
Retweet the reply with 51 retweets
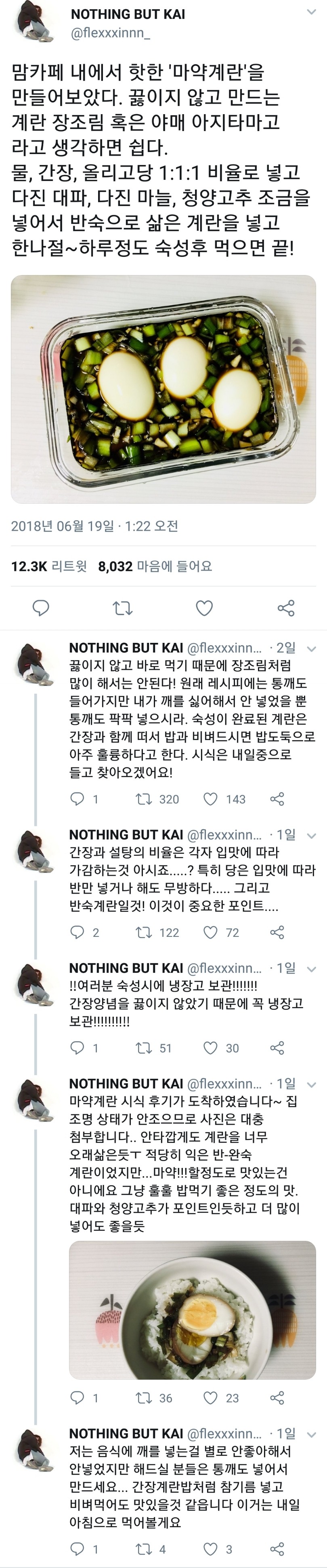point(144,1048)
